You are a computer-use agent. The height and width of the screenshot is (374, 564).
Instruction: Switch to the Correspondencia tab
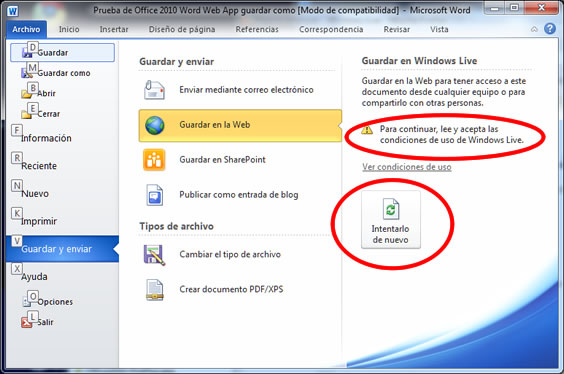pos(331,29)
